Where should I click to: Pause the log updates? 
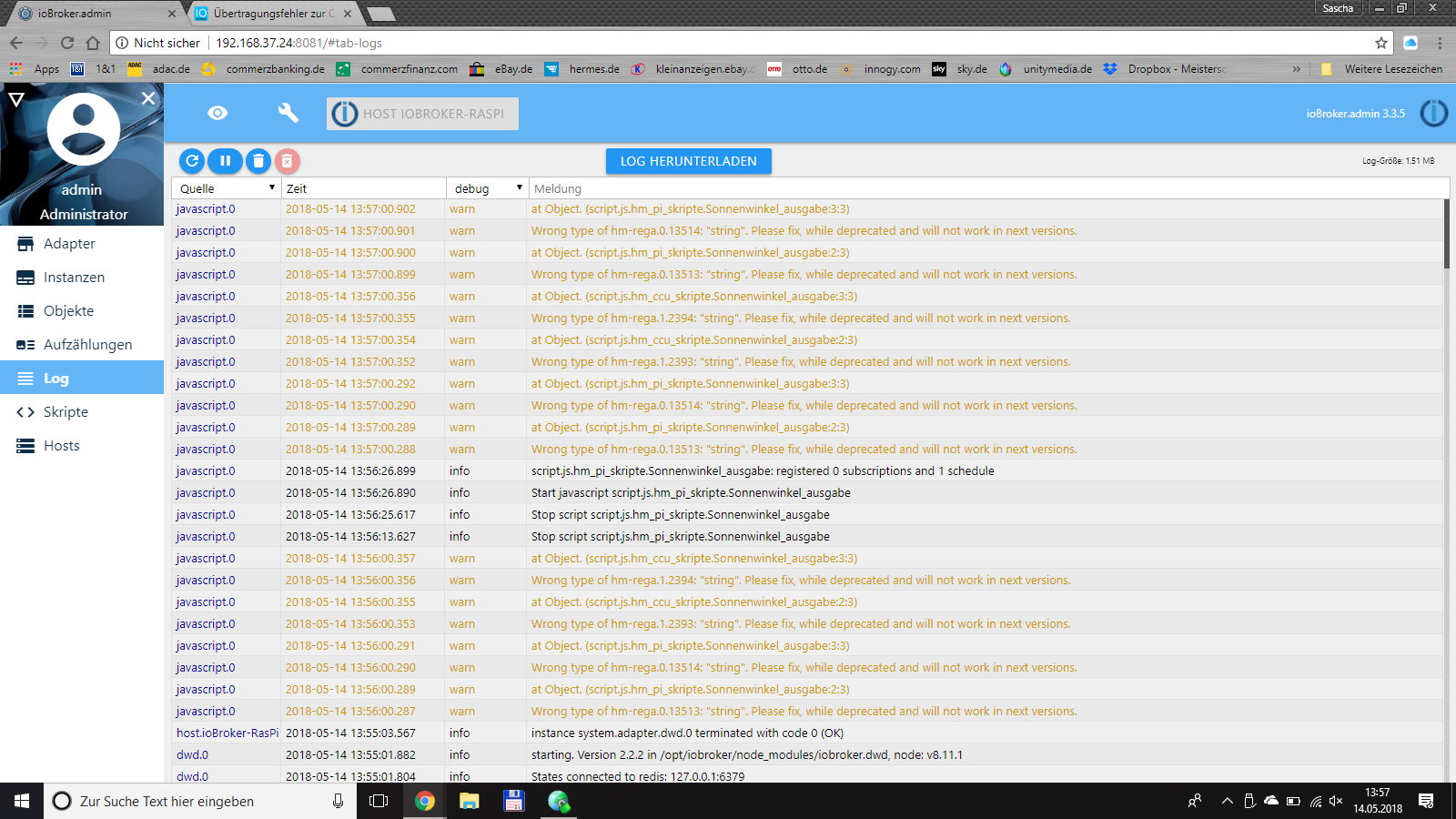(x=225, y=161)
